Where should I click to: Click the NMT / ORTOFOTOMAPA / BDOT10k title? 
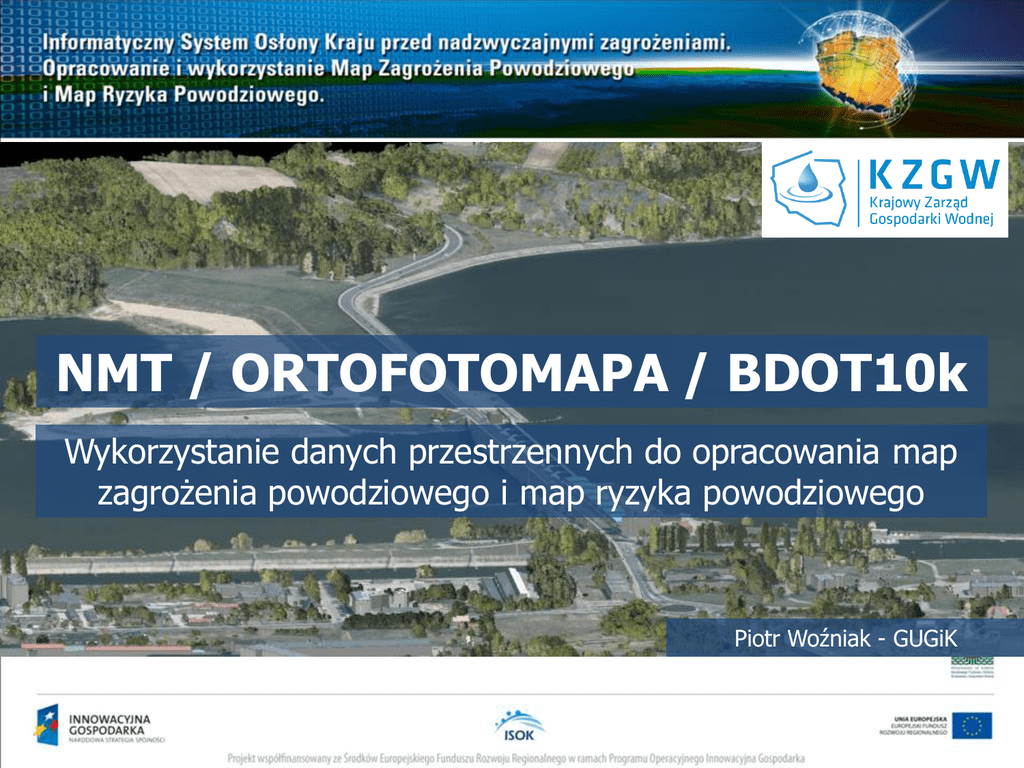(x=512, y=373)
